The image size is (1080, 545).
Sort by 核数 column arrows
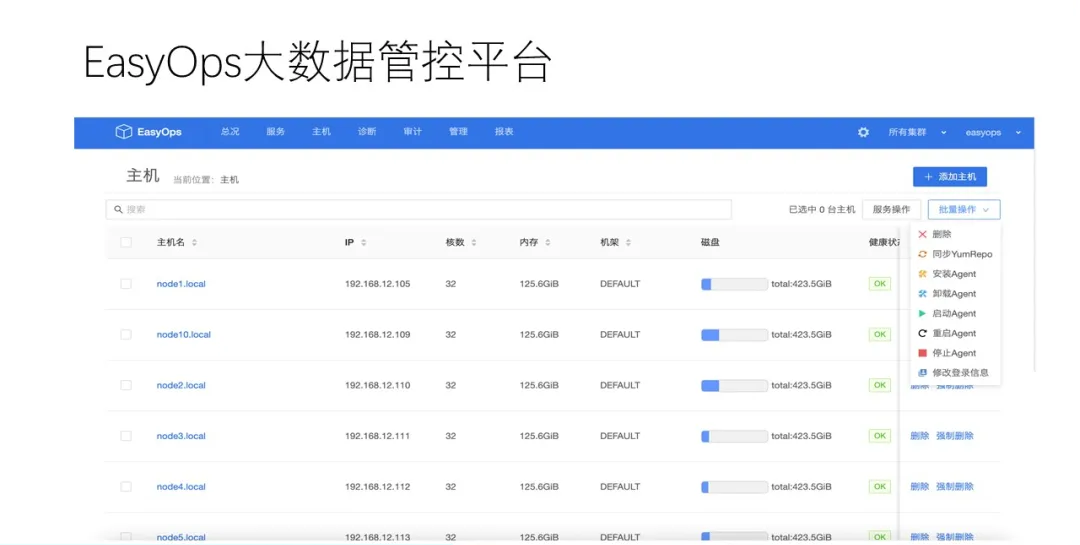[474, 243]
